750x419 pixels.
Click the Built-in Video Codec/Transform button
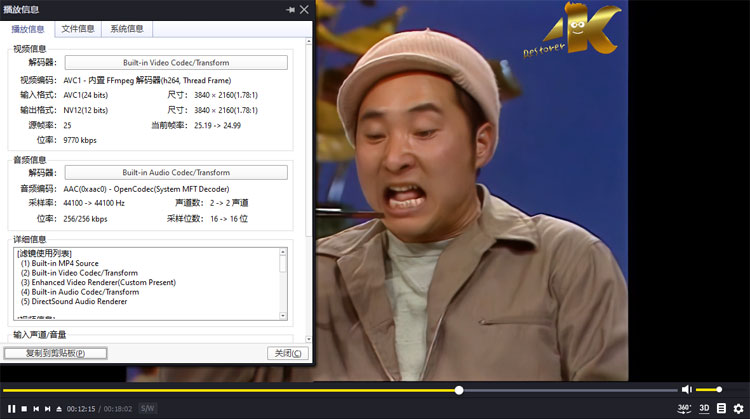(x=176, y=63)
